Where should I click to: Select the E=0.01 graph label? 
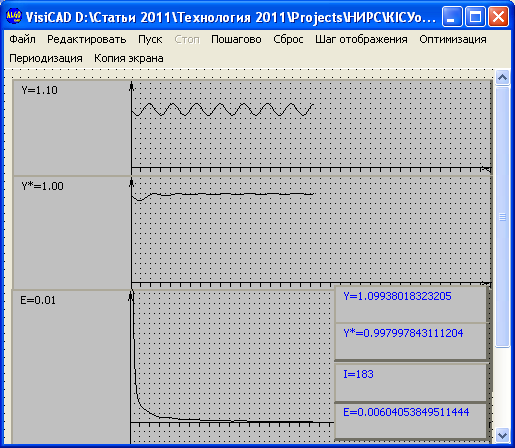(x=38, y=300)
